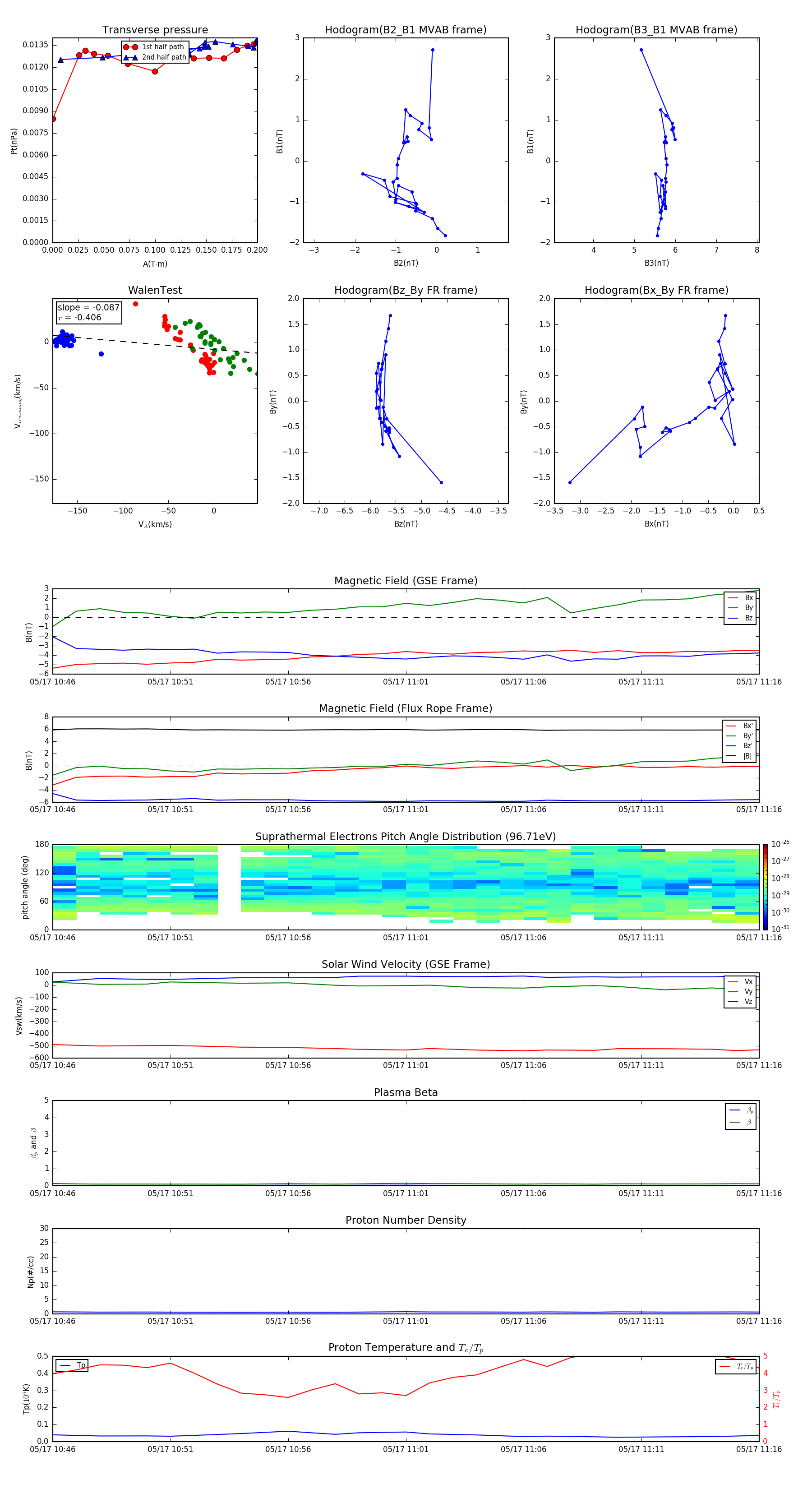Select the Te/Tp legend entry in Proton Temperature

point(736,1366)
